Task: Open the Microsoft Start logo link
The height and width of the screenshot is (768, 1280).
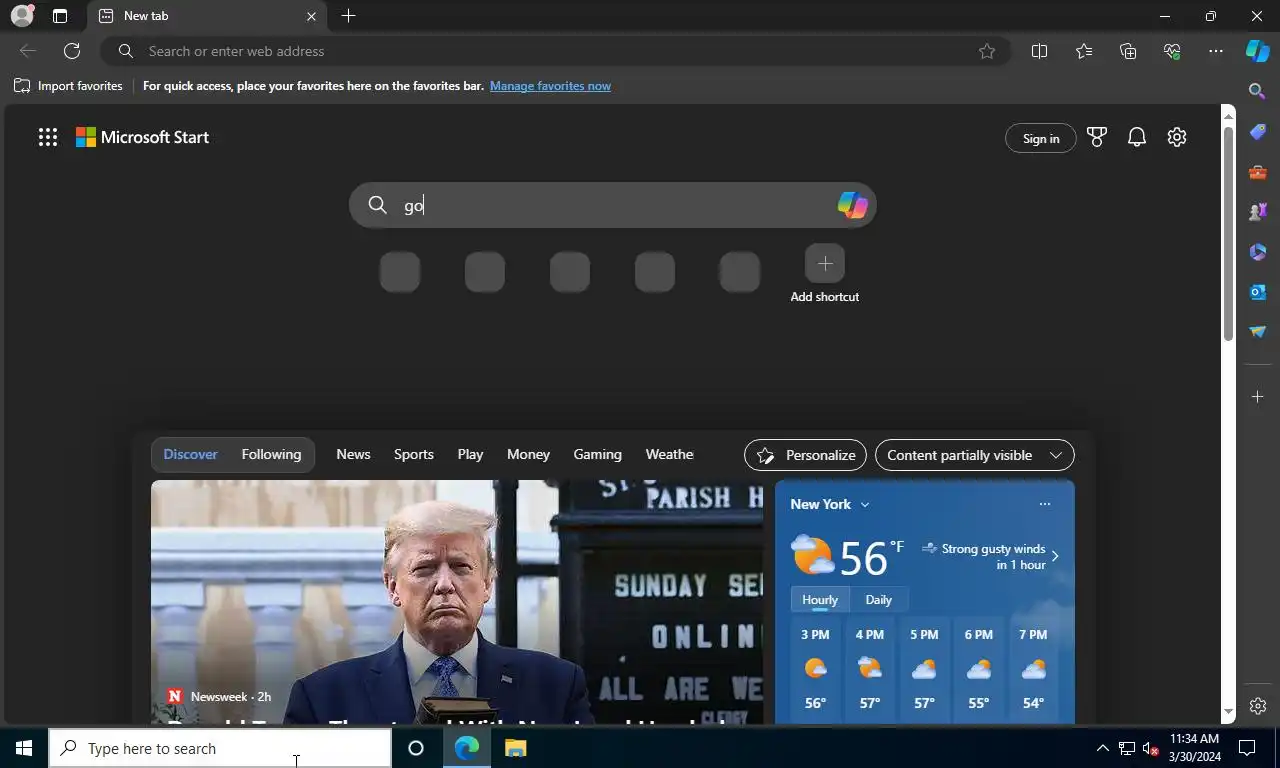Action: click(143, 138)
